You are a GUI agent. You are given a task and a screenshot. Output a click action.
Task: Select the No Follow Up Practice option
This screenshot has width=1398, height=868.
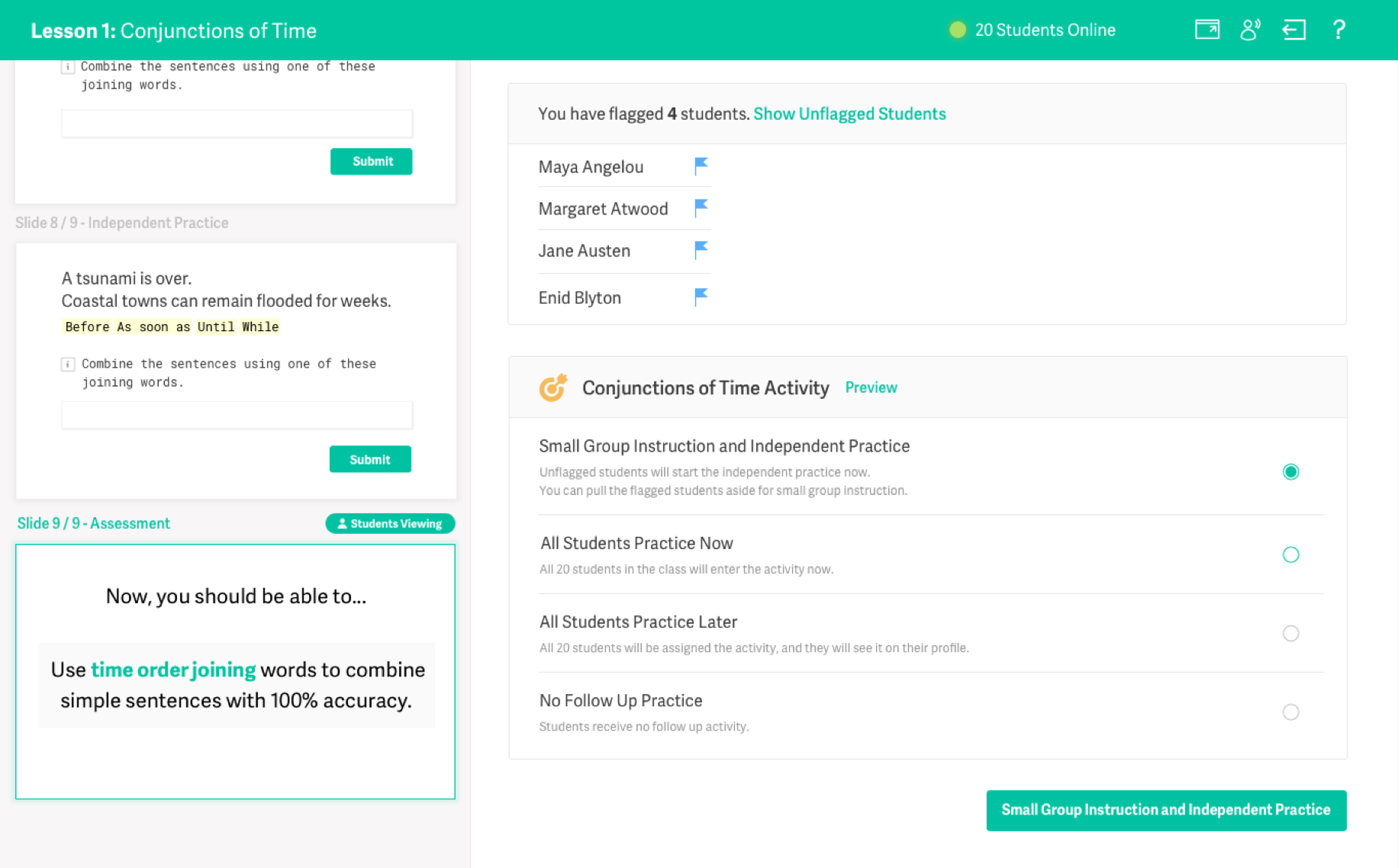[x=1290, y=712]
